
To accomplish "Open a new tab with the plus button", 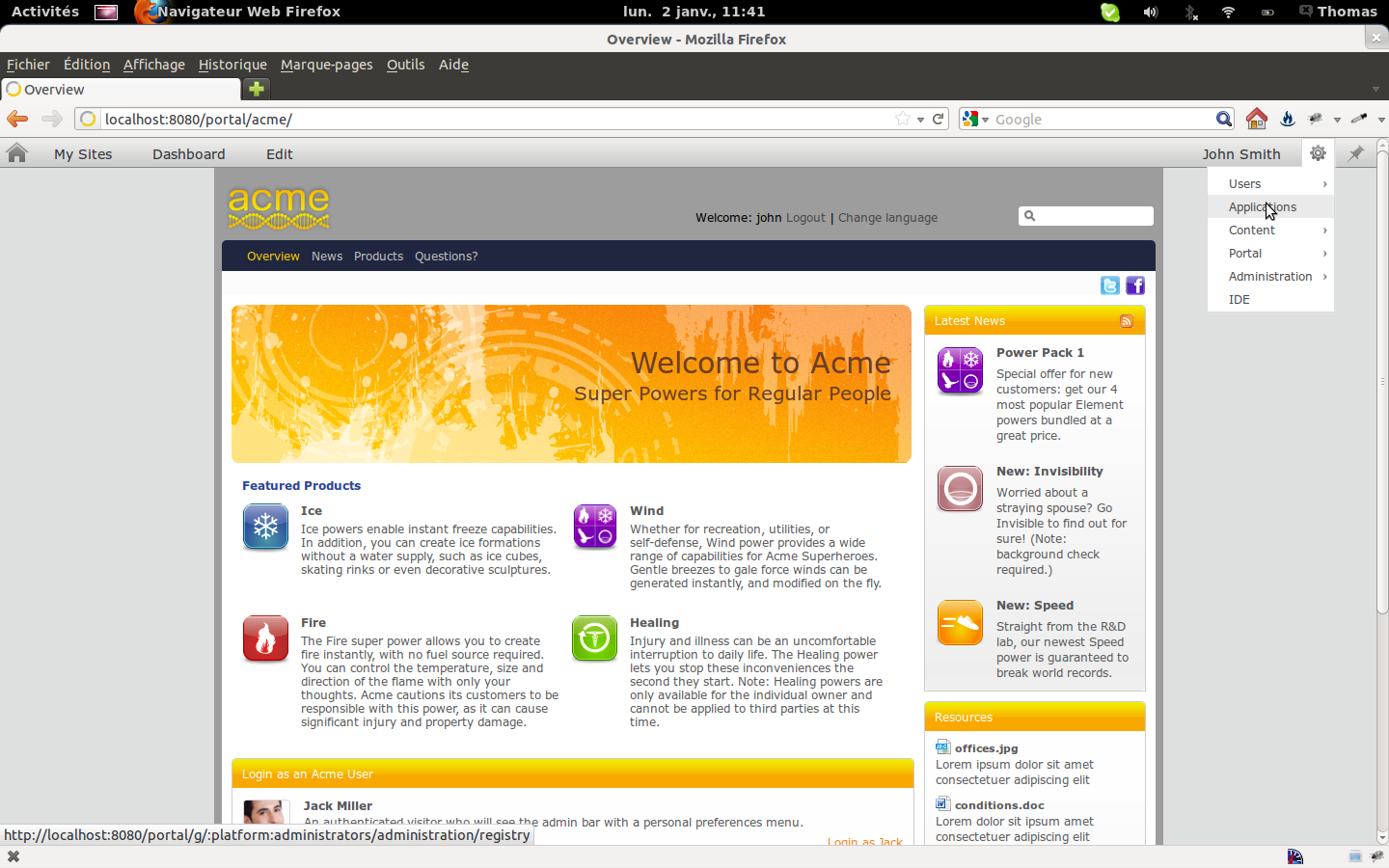I will click(x=257, y=89).
